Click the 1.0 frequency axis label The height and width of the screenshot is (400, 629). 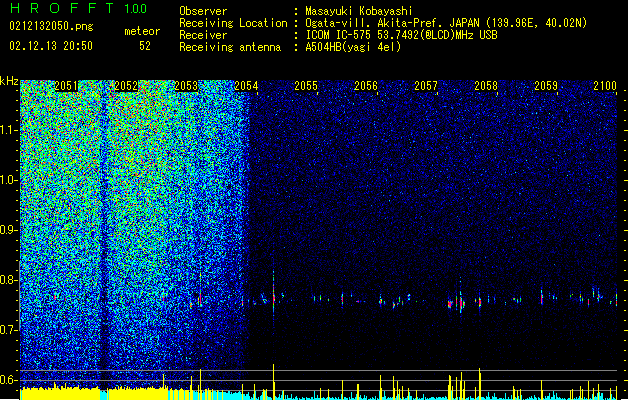click(9, 180)
